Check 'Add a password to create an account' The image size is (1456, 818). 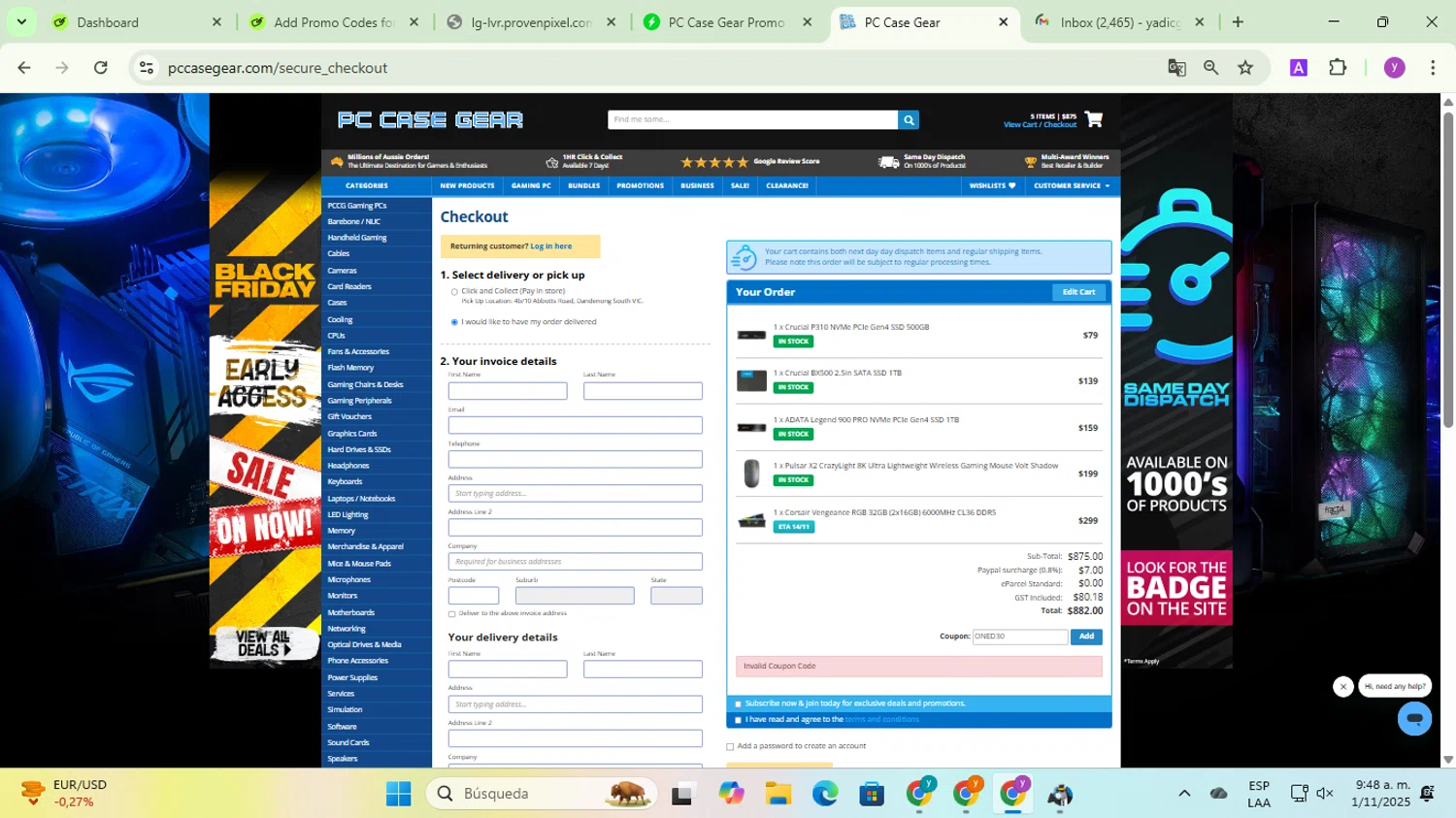[730, 746]
